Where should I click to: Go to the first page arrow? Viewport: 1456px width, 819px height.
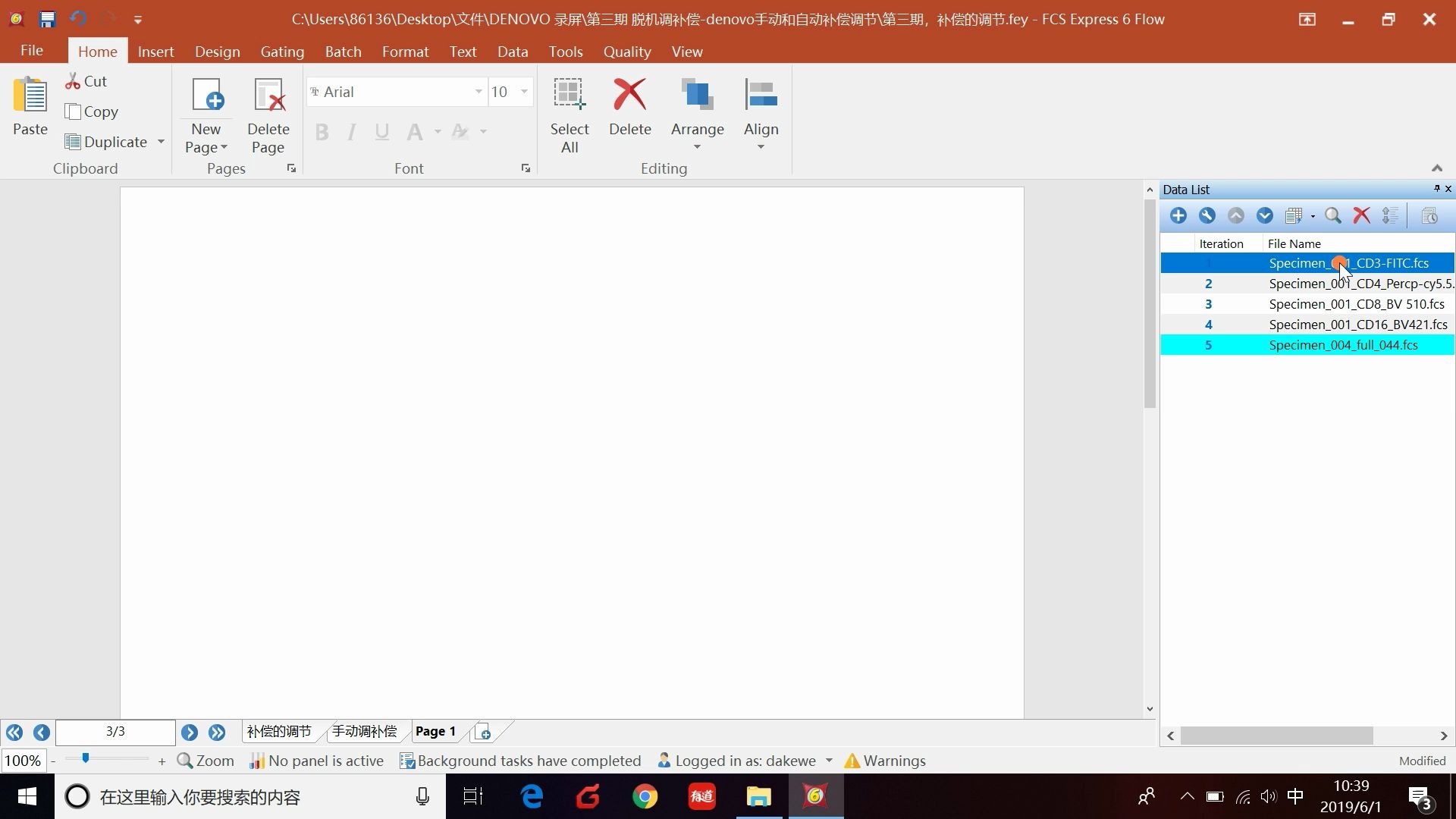14,733
